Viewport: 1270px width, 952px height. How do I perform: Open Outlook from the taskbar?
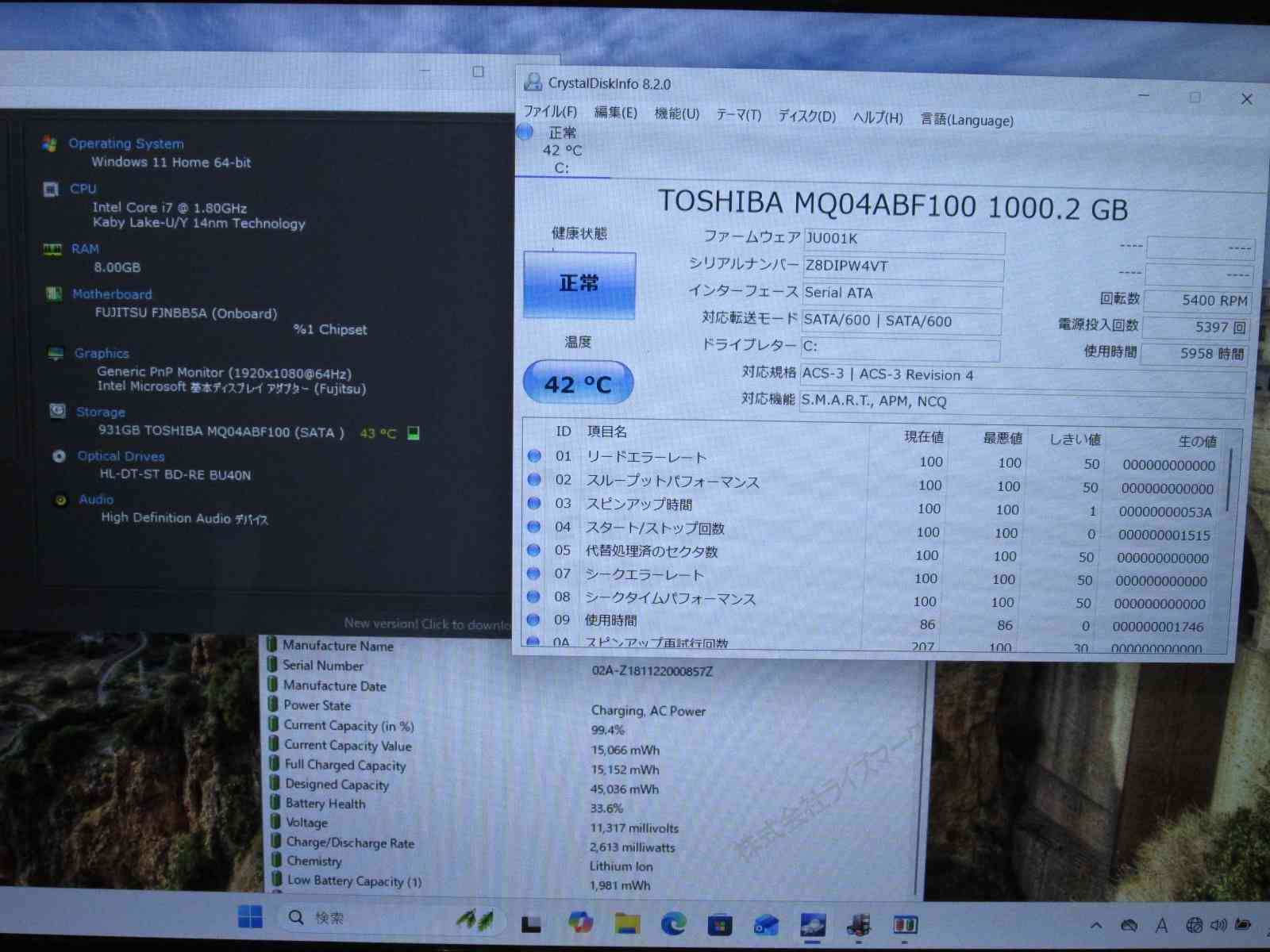click(x=766, y=925)
